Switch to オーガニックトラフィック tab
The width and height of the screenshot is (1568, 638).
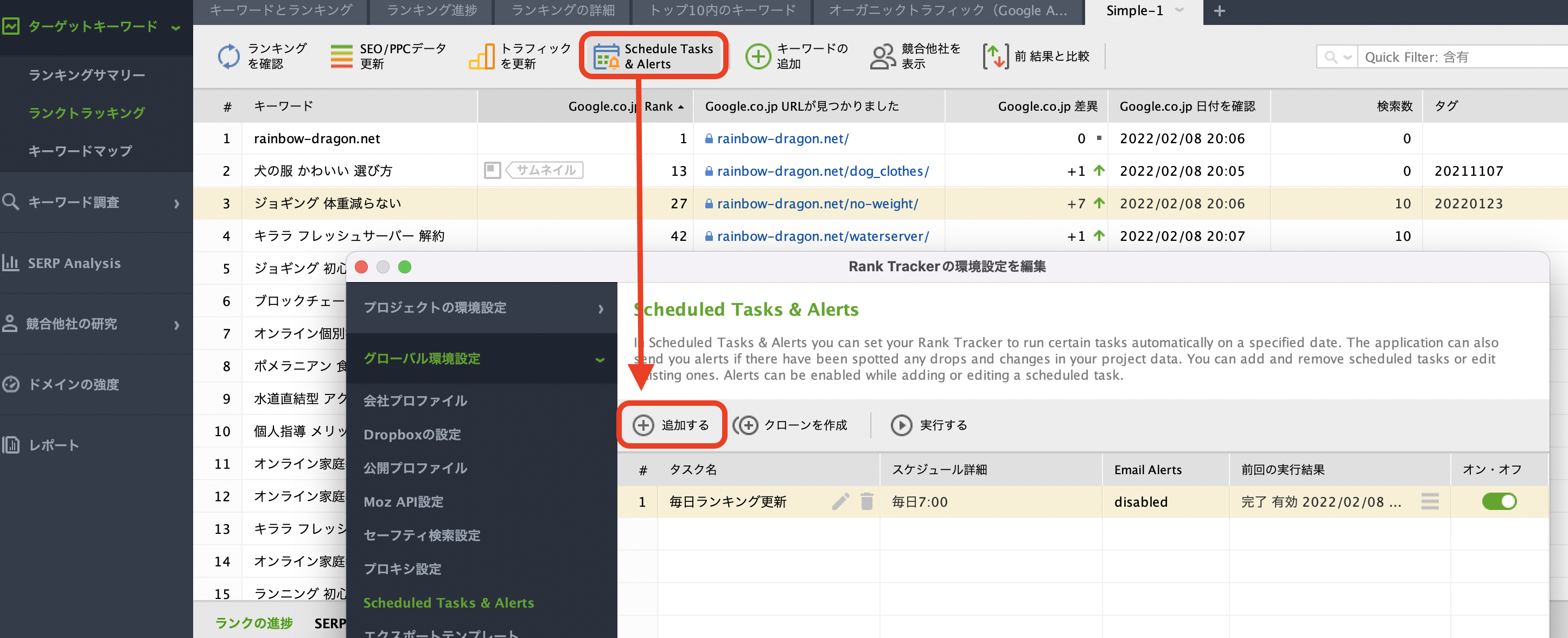tap(948, 11)
